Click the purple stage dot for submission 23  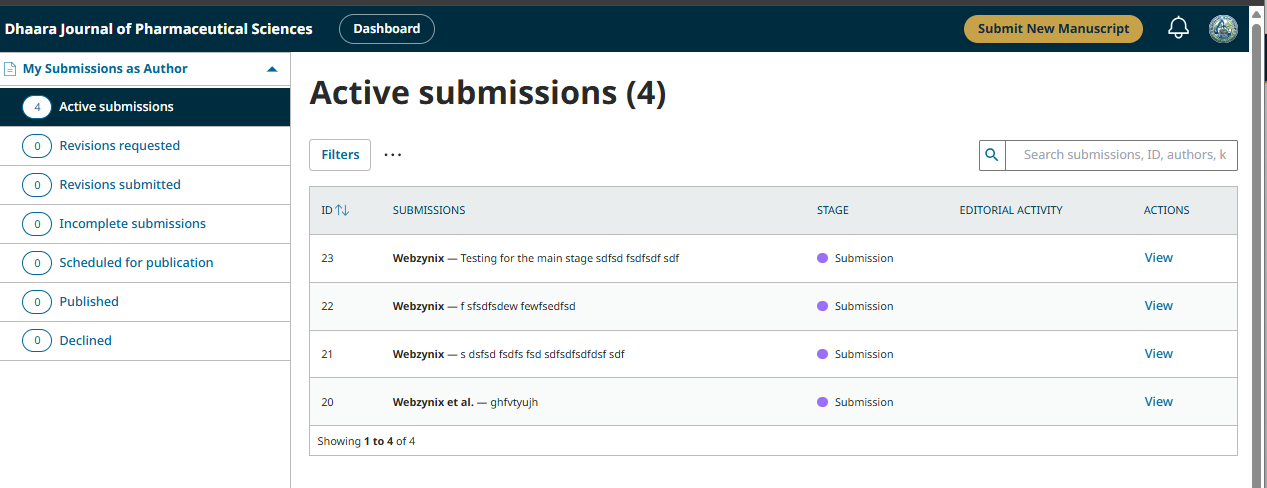(x=822, y=258)
